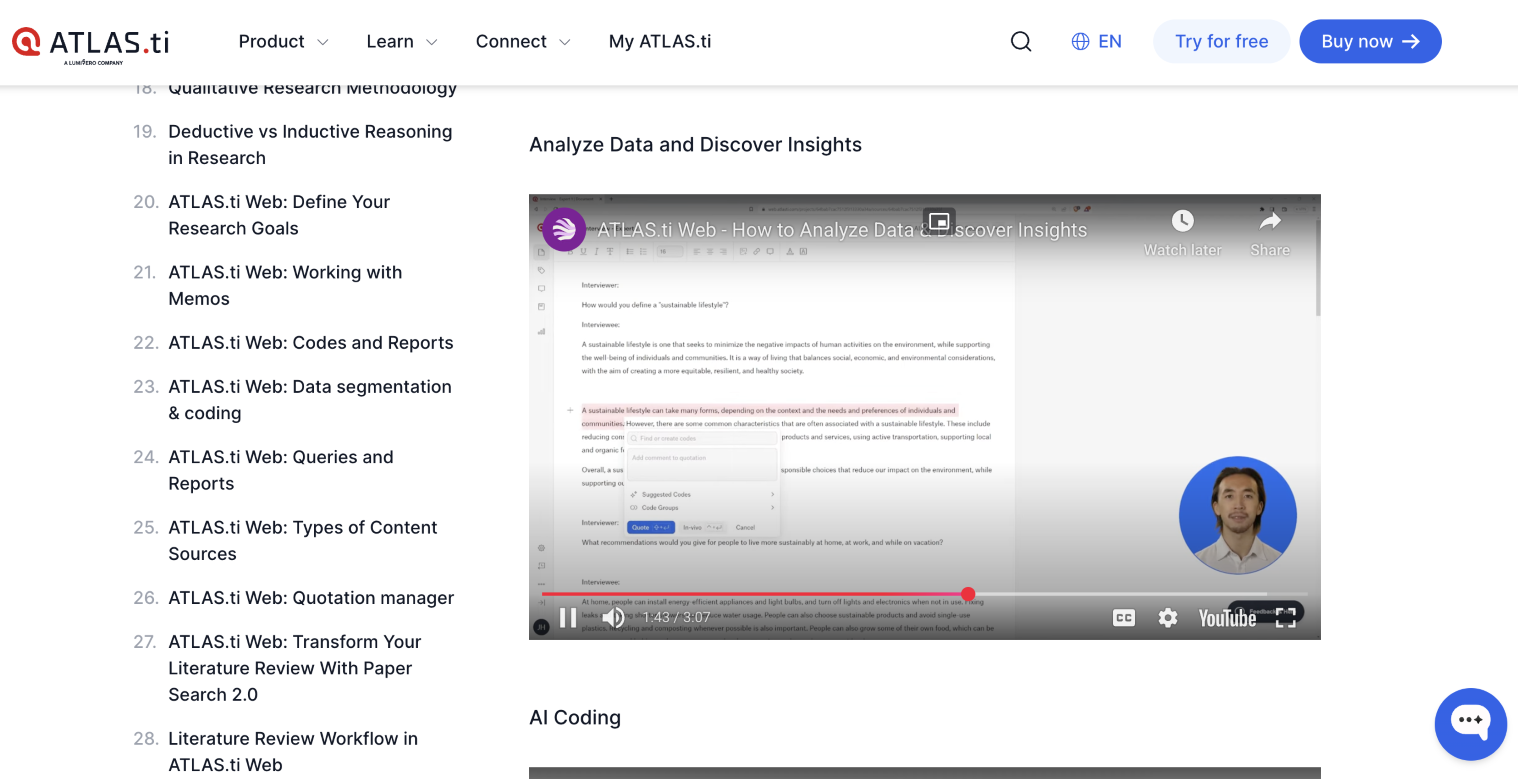Open Literature Review Workflow link
Image resolution: width=1518 pixels, height=779 pixels.
point(293,751)
